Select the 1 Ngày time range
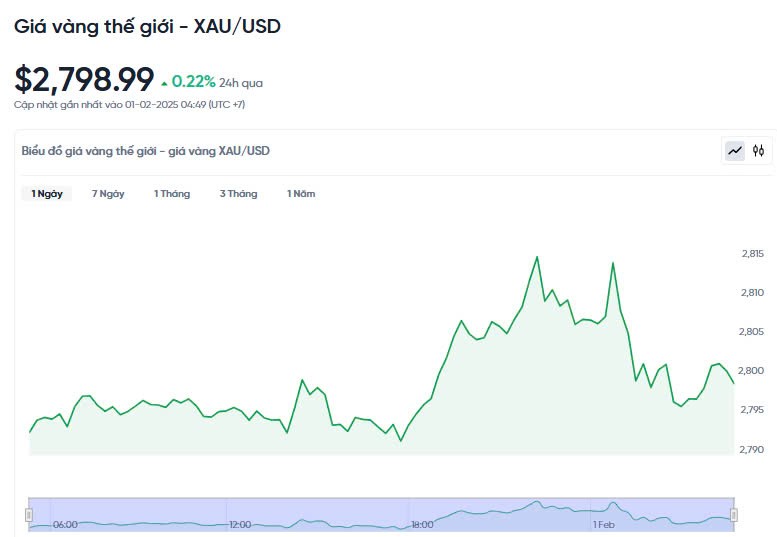The width and height of the screenshot is (777, 537). click(x=47, y=194)
